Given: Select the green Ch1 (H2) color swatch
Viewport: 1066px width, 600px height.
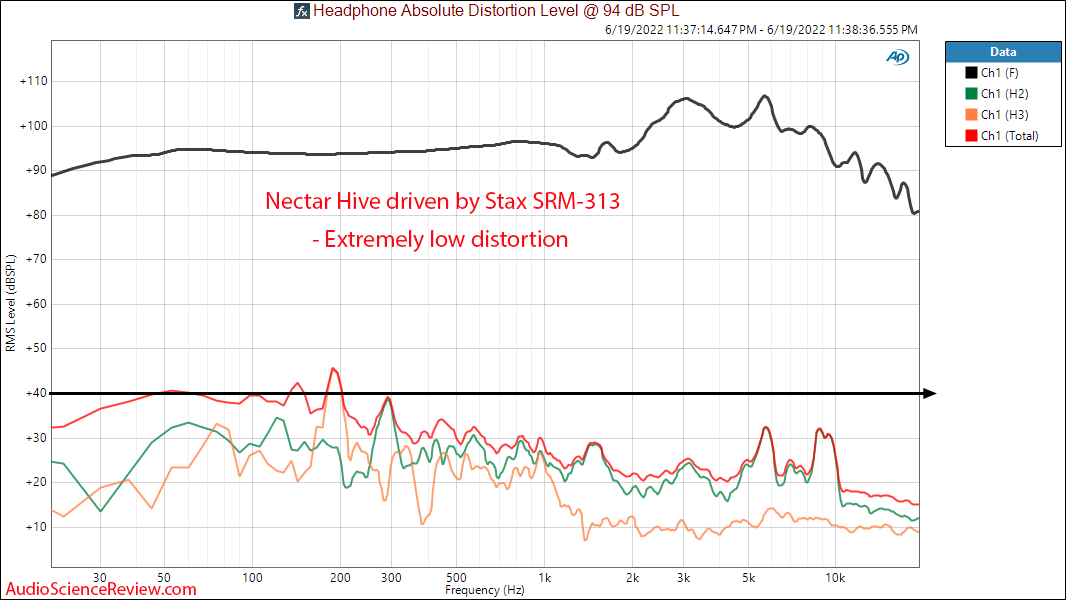Looking at the screenshot, I should [972, 94].
